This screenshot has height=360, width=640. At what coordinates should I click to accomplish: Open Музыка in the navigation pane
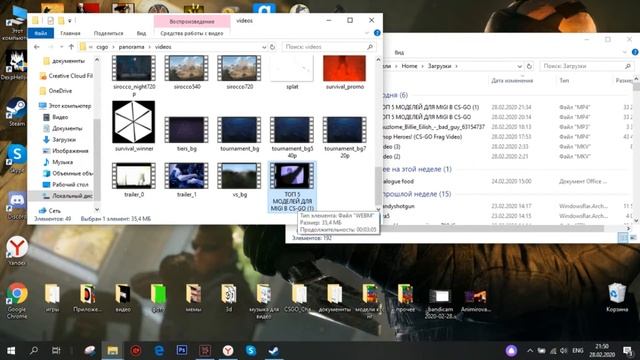point(58,162)
